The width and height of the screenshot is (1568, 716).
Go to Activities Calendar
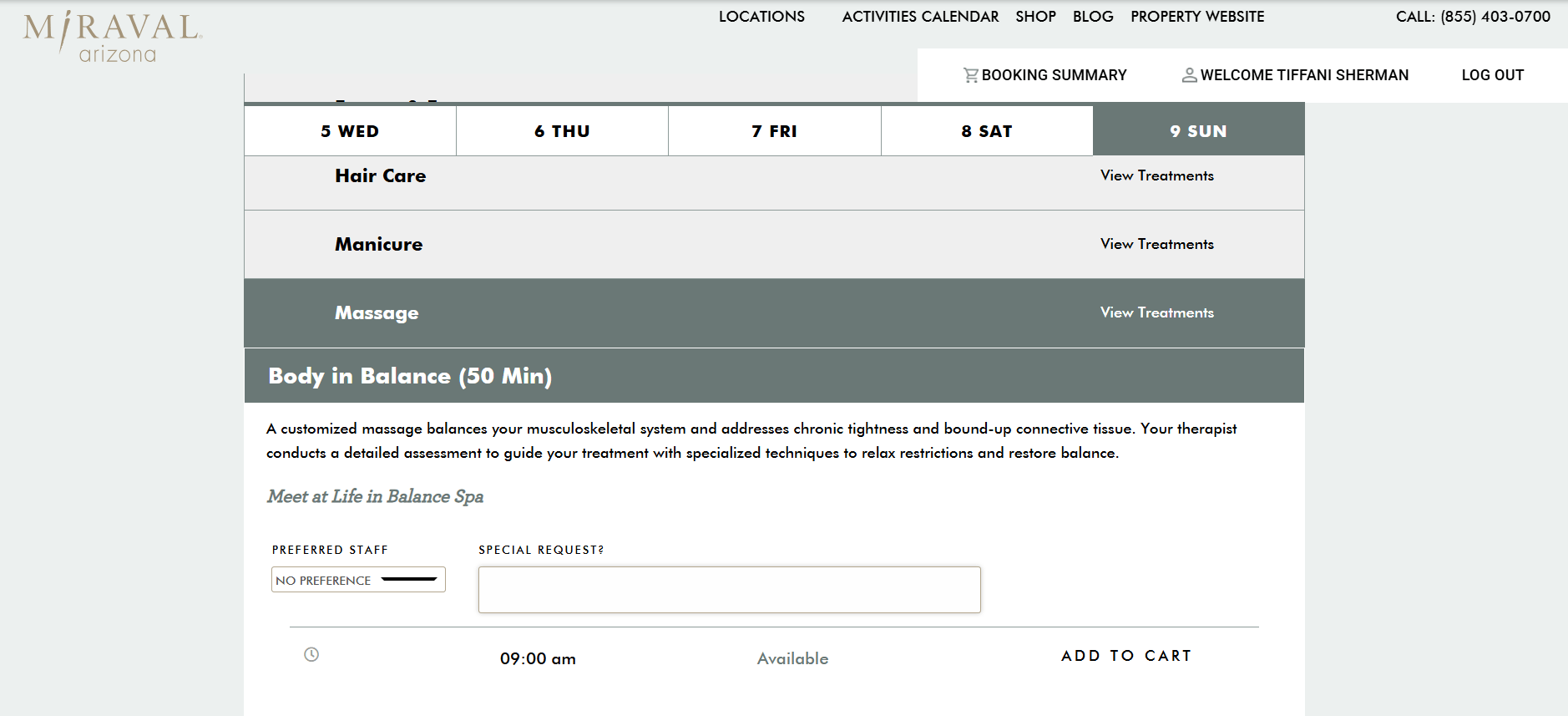point(920,17)
